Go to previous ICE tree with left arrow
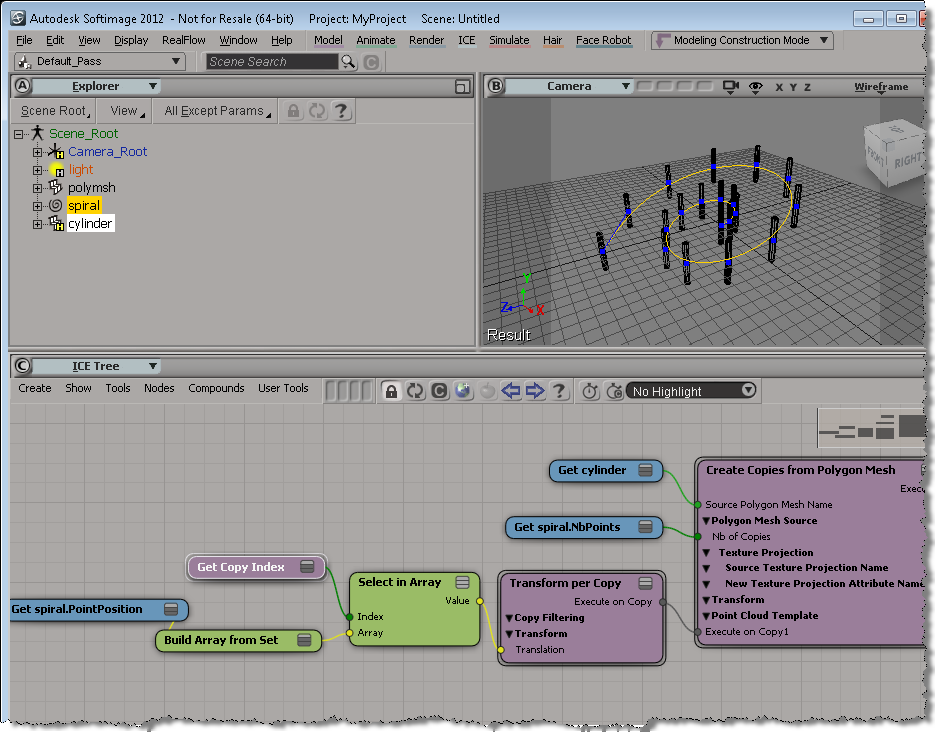The image size is (935, 732). pos(511,391)
